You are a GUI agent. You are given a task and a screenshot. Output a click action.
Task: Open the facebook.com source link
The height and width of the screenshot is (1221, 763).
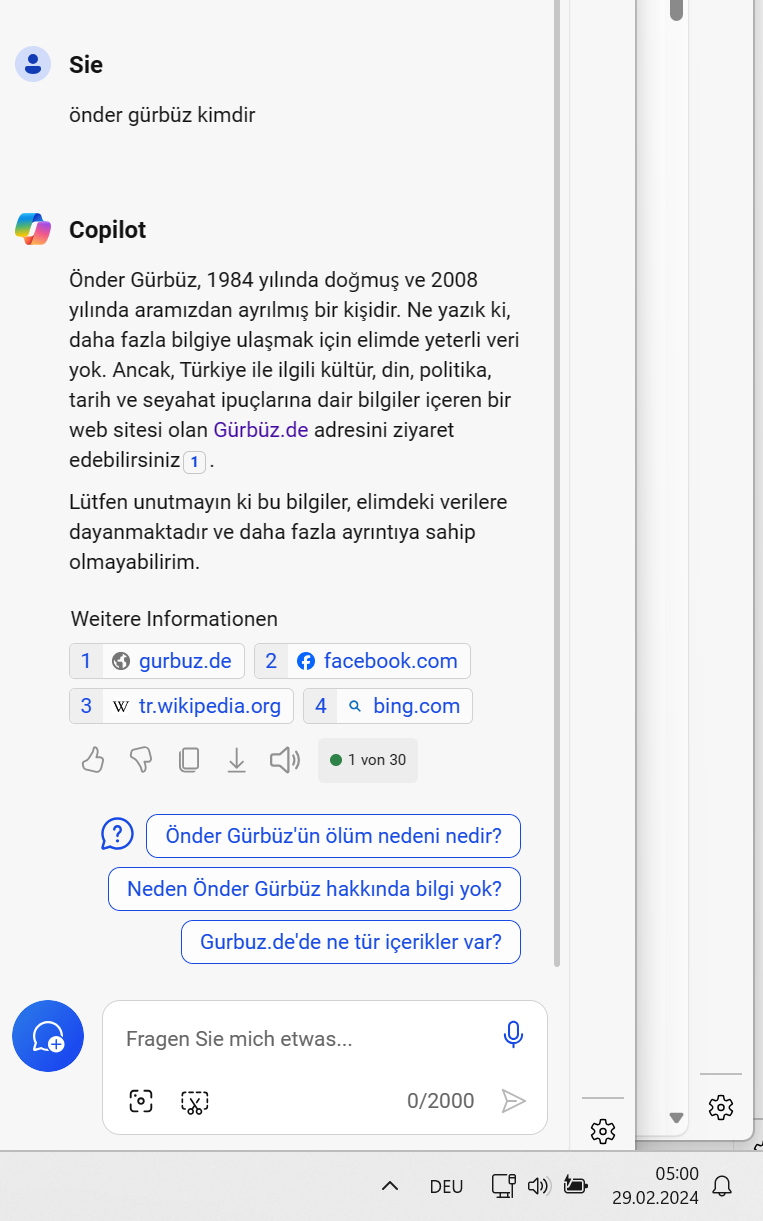(x=362, y=661)
